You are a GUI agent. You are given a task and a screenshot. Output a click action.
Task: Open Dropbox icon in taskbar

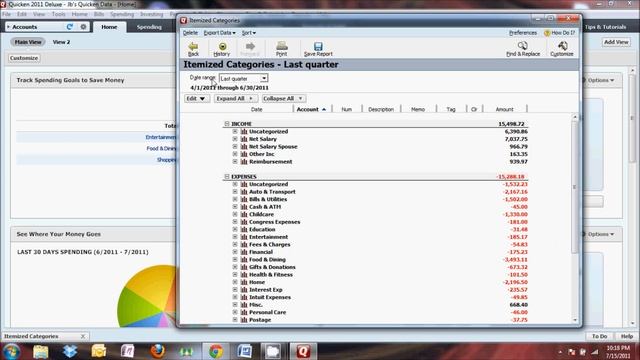click(x=70, y=351)
